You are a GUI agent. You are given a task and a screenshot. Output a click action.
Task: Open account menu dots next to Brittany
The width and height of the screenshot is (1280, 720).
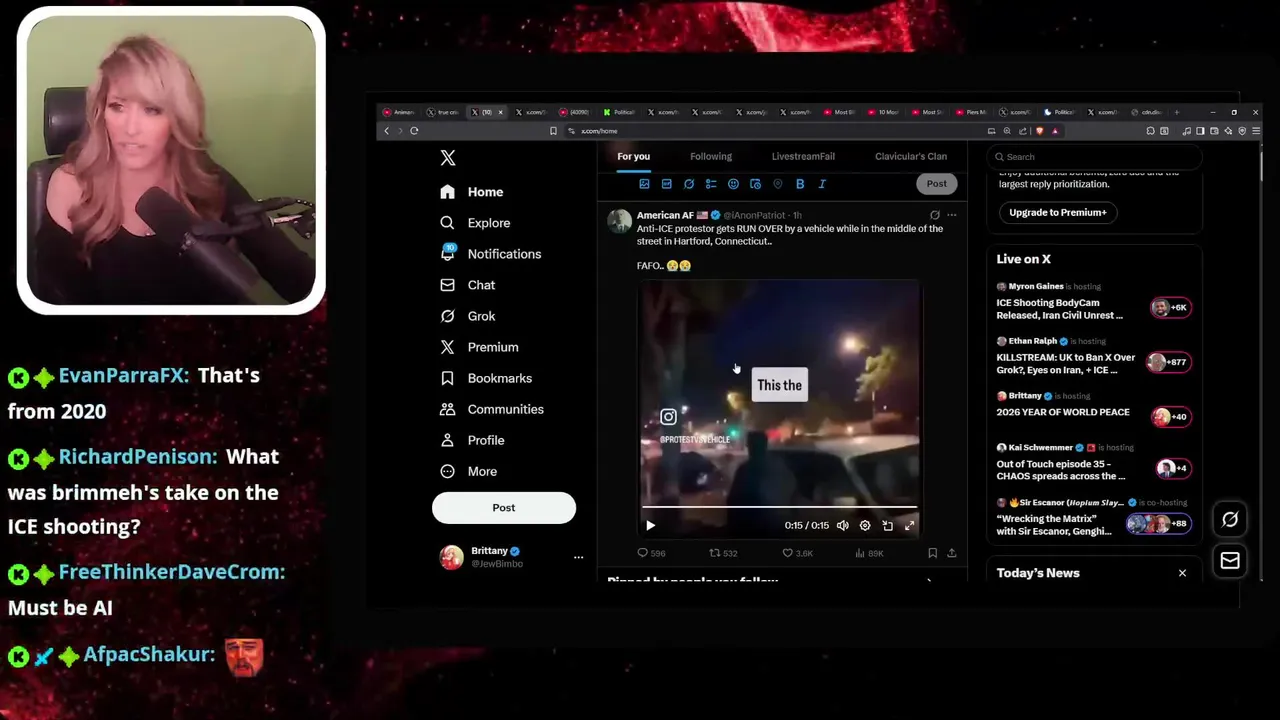click(x=578, y=557)
